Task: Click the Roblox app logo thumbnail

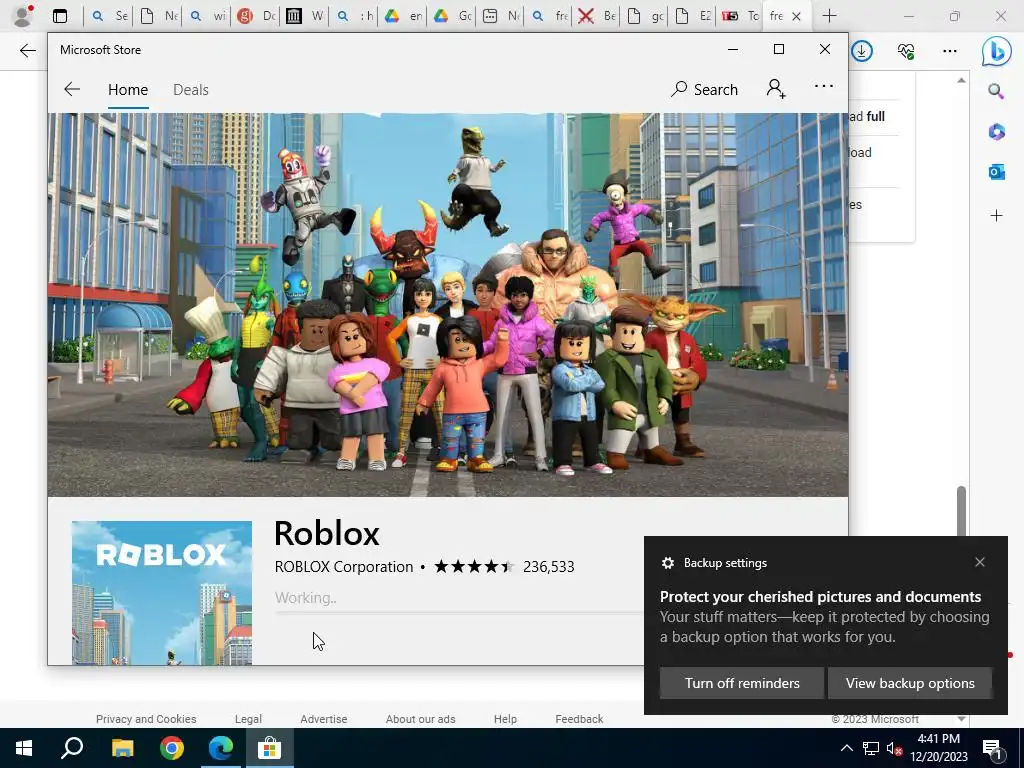Action: tap(161, 592)
